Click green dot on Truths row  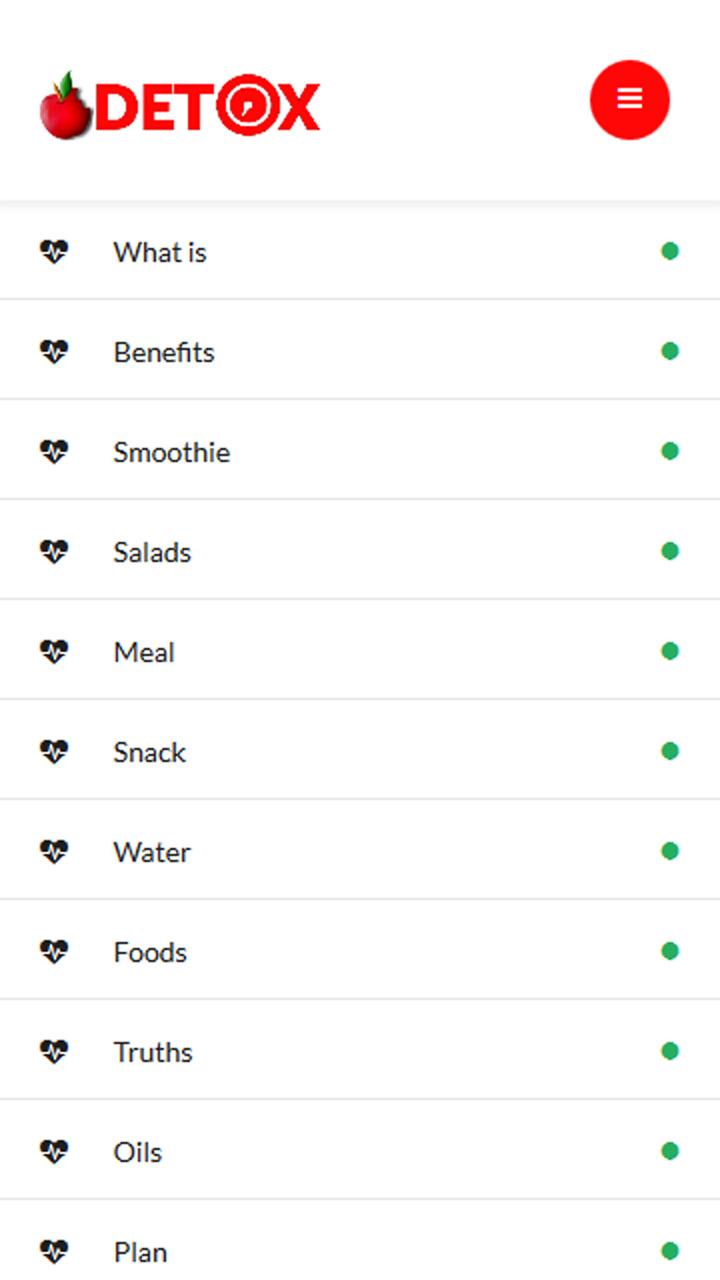(670, 1051)
